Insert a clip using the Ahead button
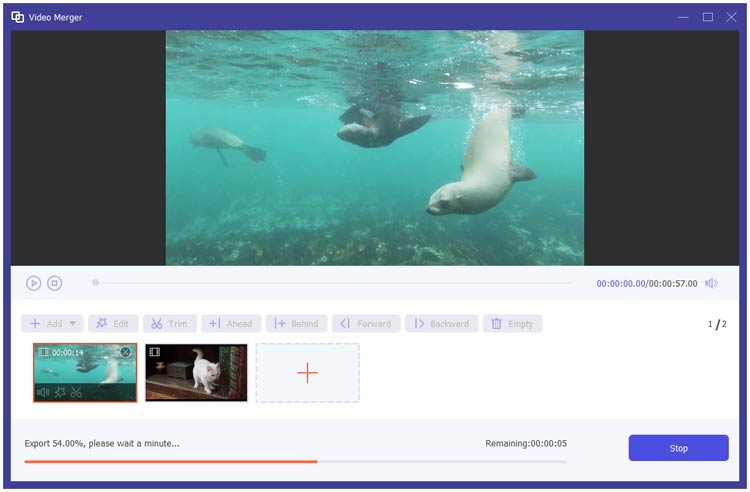This screenshot has height=492, width=750. [231, 324]
